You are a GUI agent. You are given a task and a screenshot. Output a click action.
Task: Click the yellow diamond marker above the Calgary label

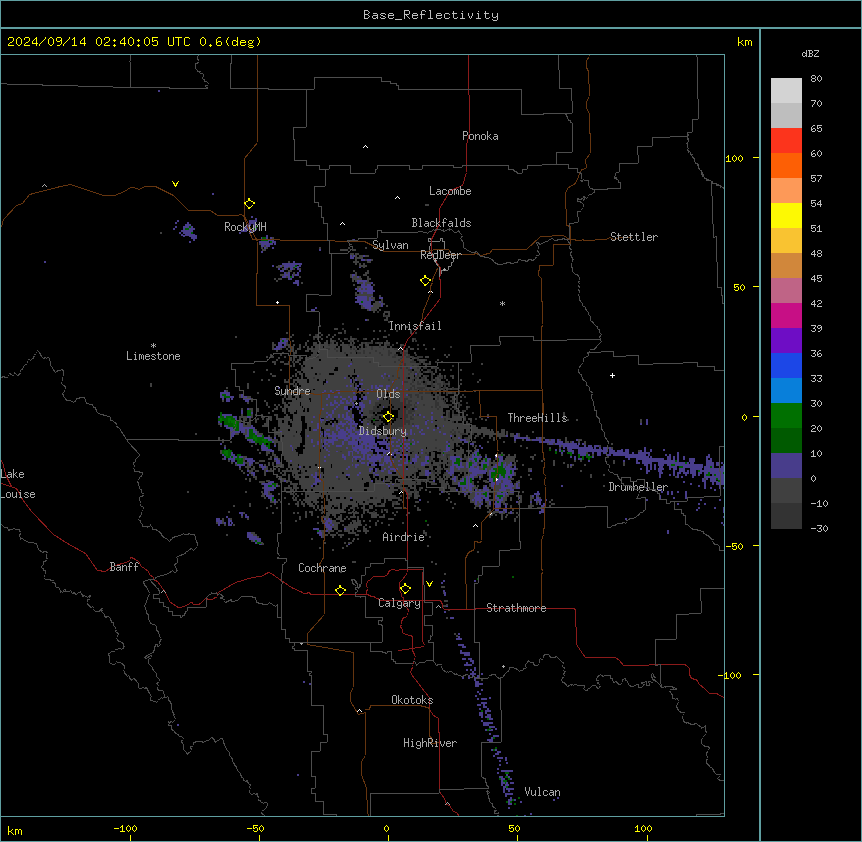point(405,589)
